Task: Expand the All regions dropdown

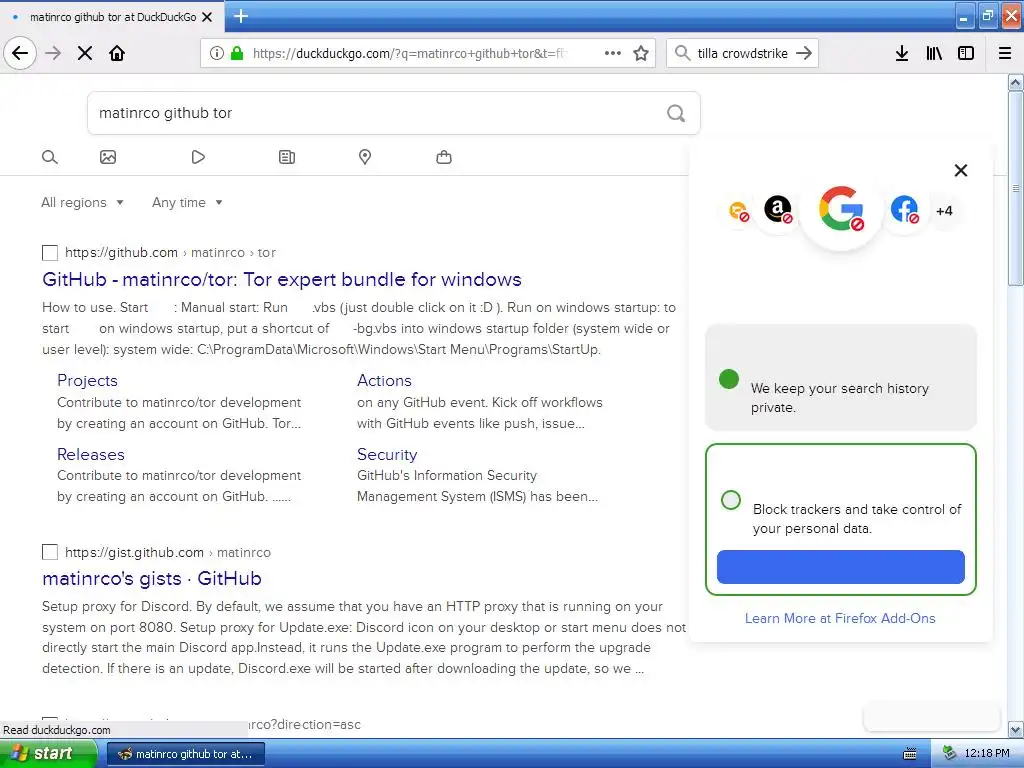Action: [x=82, y=202]
